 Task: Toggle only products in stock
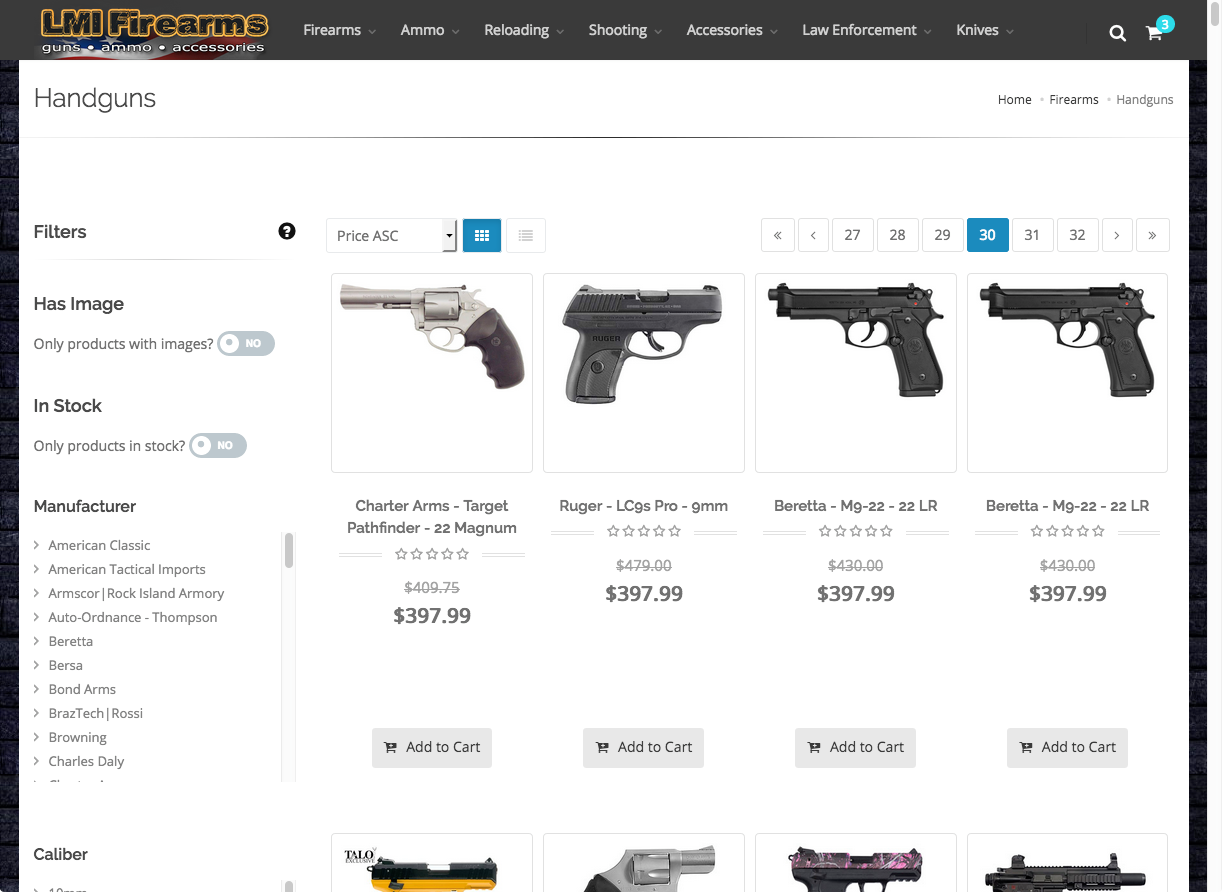pos(218,445)
